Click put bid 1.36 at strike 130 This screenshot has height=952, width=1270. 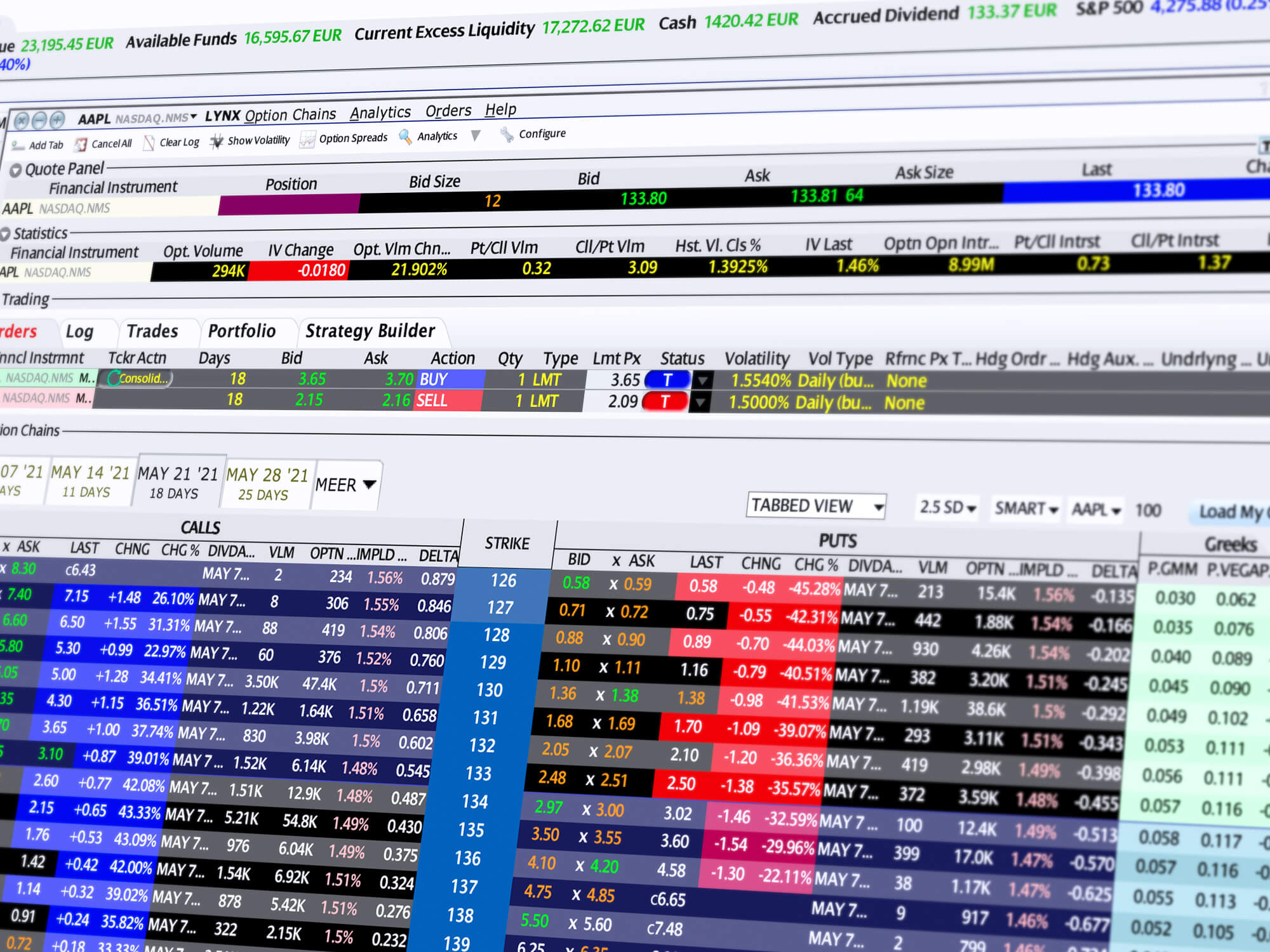click(x=563, y=693)
